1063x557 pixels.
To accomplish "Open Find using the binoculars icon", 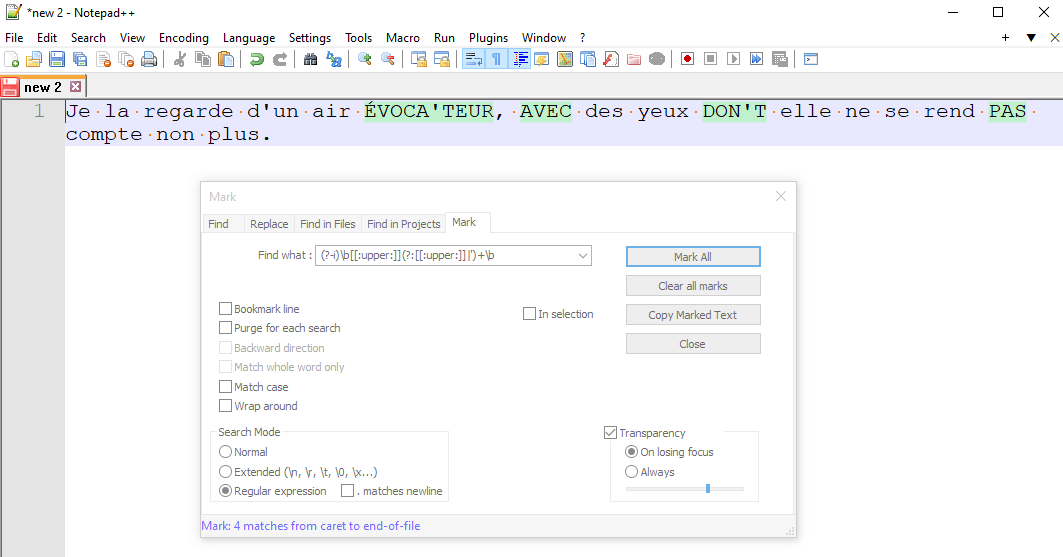I will point(310,60).
